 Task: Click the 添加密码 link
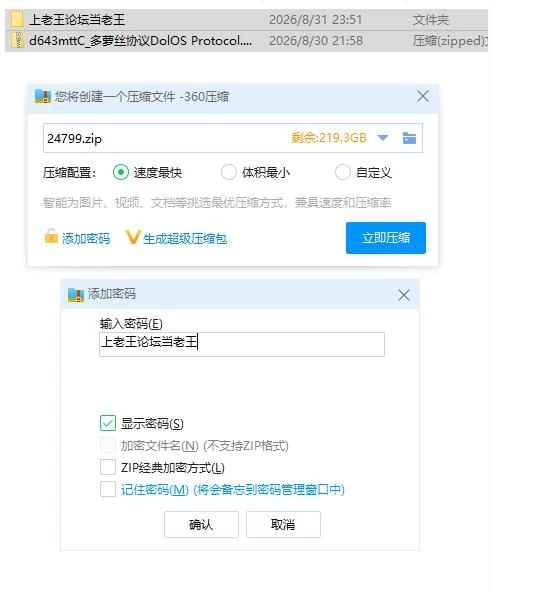(86, 239)
